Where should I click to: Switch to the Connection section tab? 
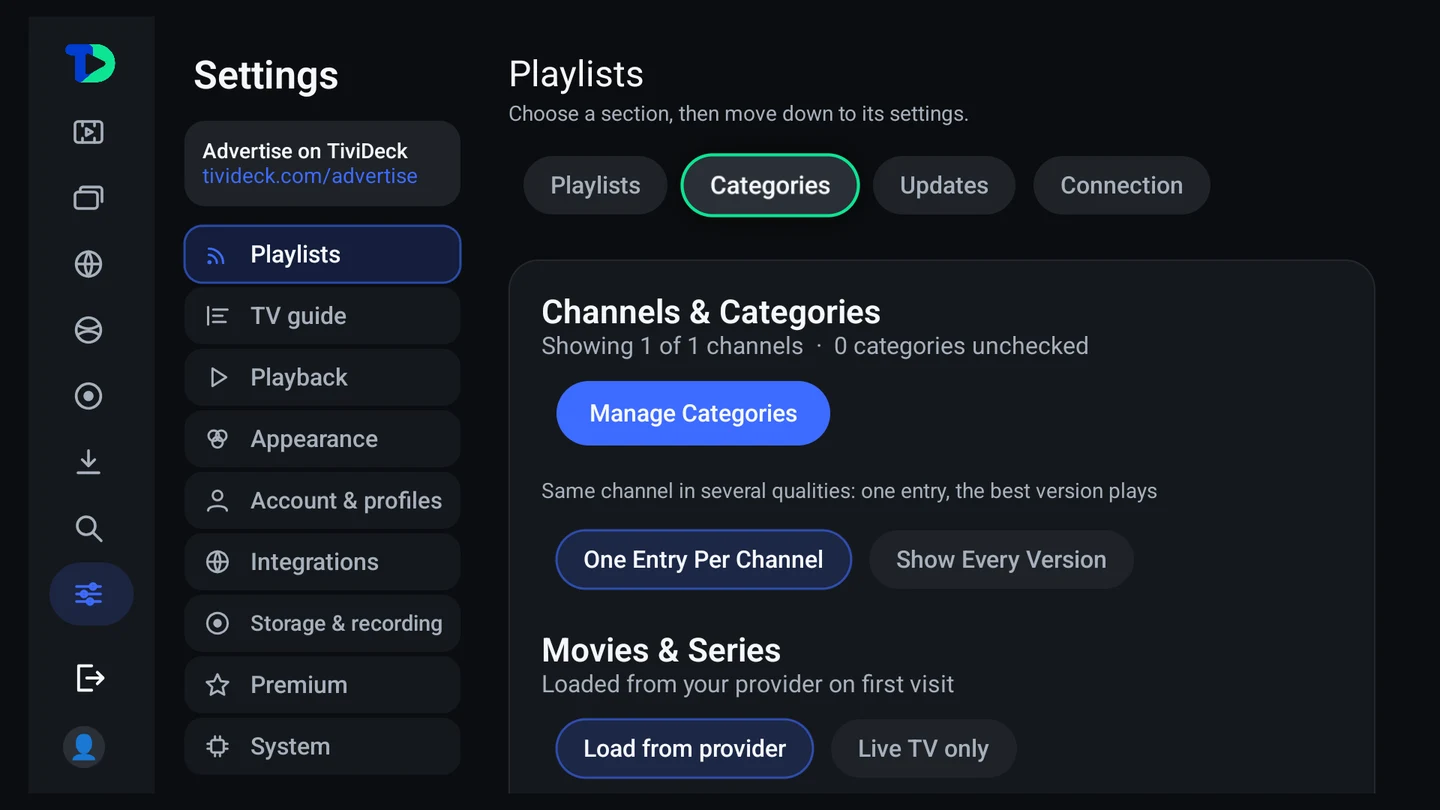1121,185
